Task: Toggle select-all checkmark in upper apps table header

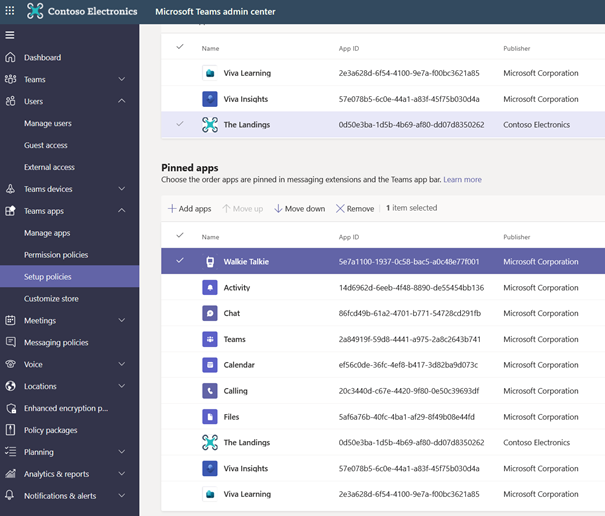Action: pos(180,47)
